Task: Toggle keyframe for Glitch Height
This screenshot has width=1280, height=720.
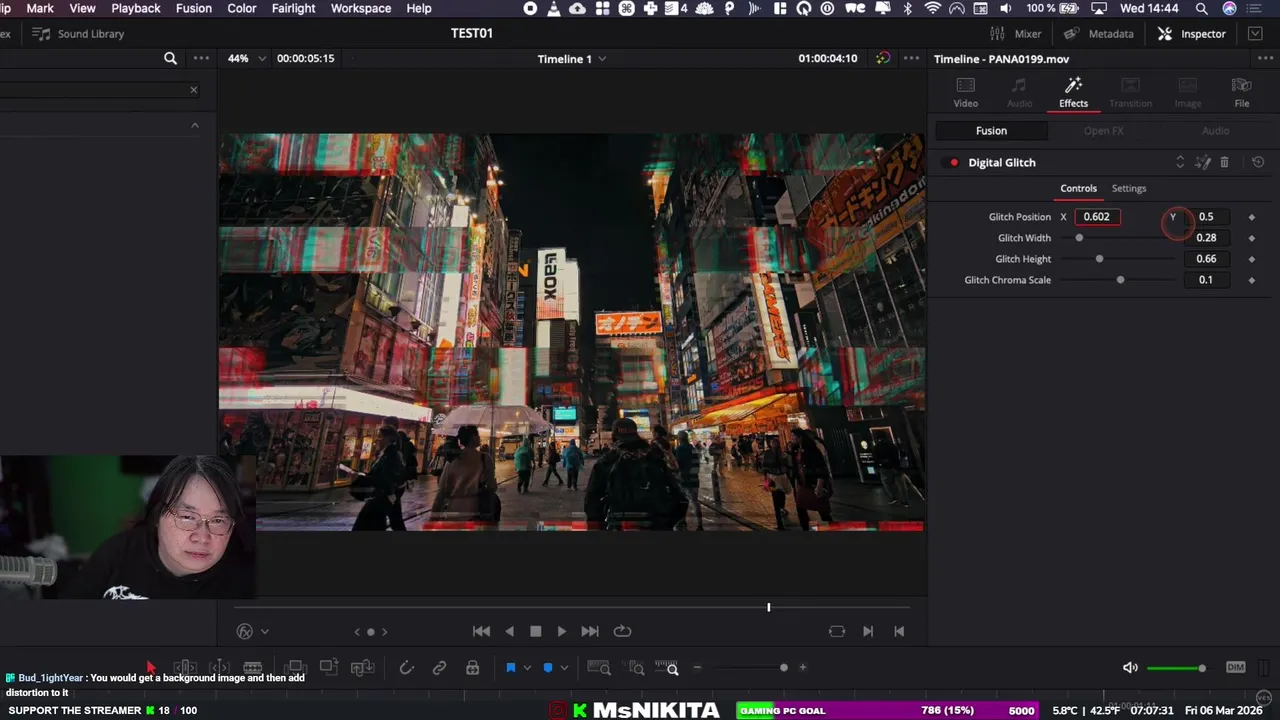Action: [1251, 259]
